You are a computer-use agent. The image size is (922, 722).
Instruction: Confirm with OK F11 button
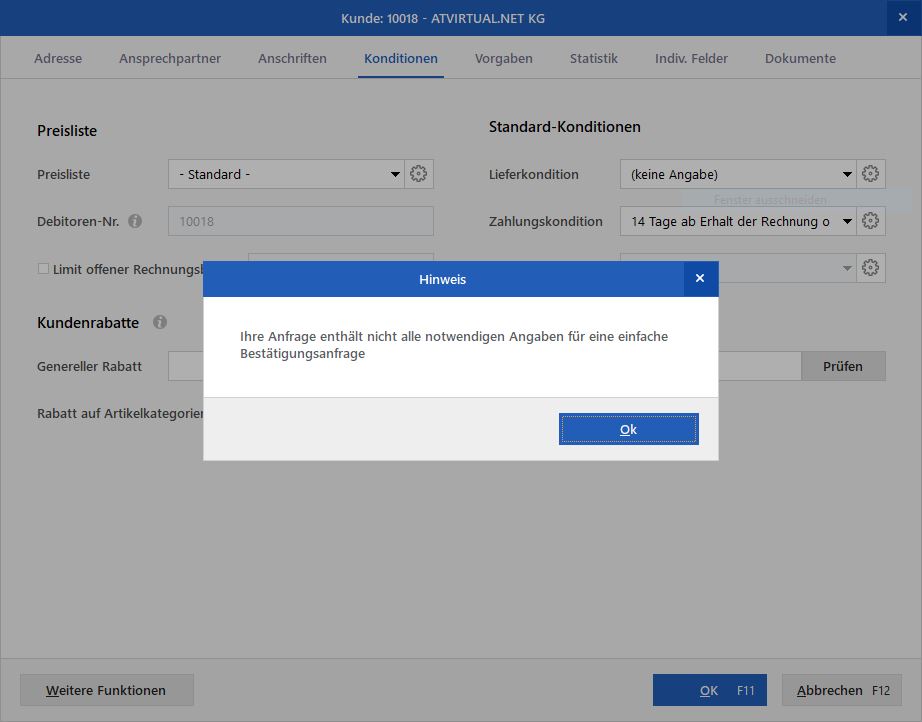pos(710,690)
